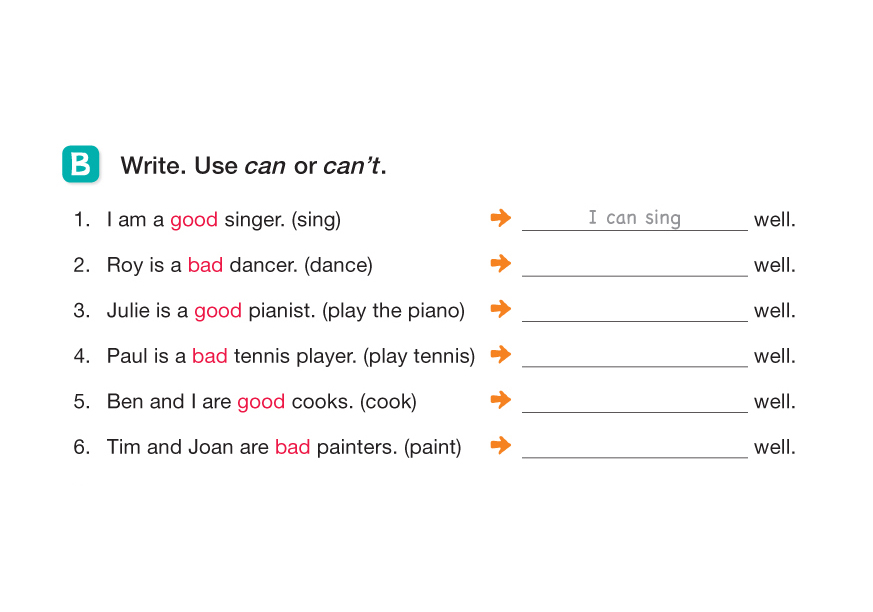Click the orange arrow beside sentence 1

tap(501, 218)
